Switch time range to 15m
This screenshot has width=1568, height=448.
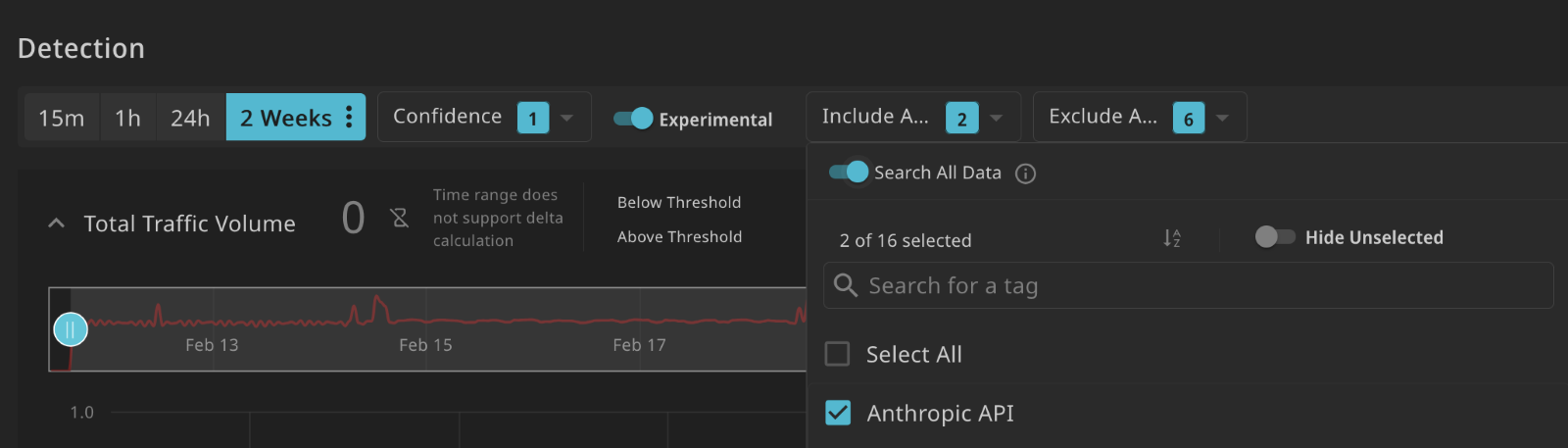click(x=61, y=118)
